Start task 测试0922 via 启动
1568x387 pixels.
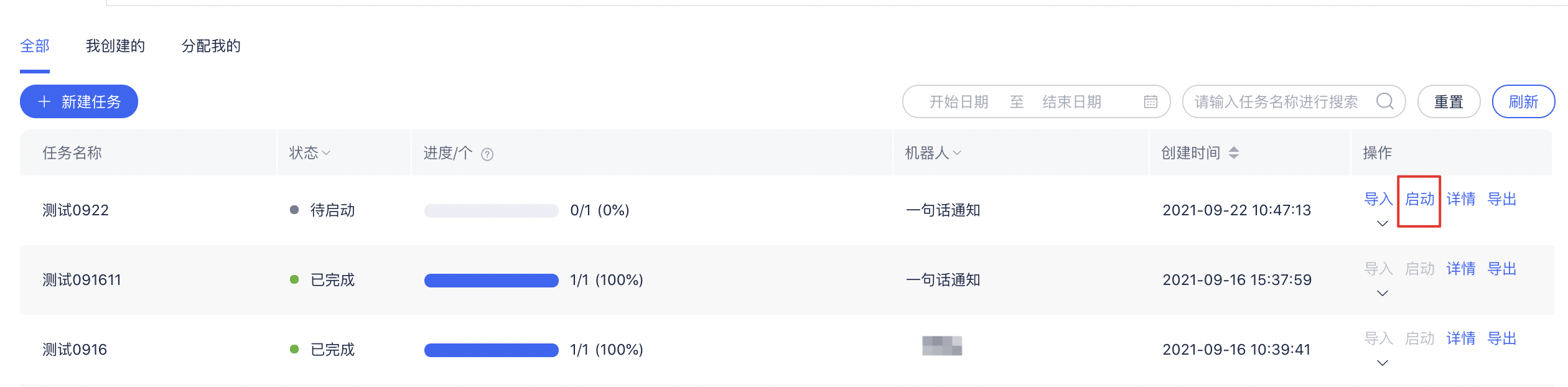1419,199
